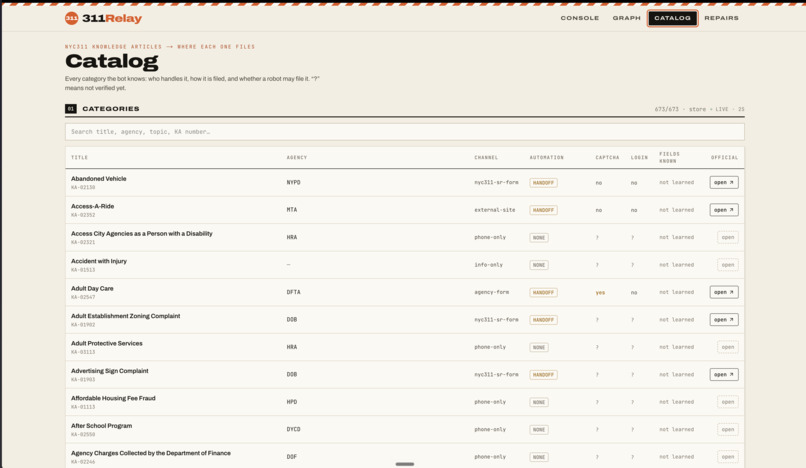
Task: Sort by the Login column header
Action: pyautogui.click(x=639, y=157)
